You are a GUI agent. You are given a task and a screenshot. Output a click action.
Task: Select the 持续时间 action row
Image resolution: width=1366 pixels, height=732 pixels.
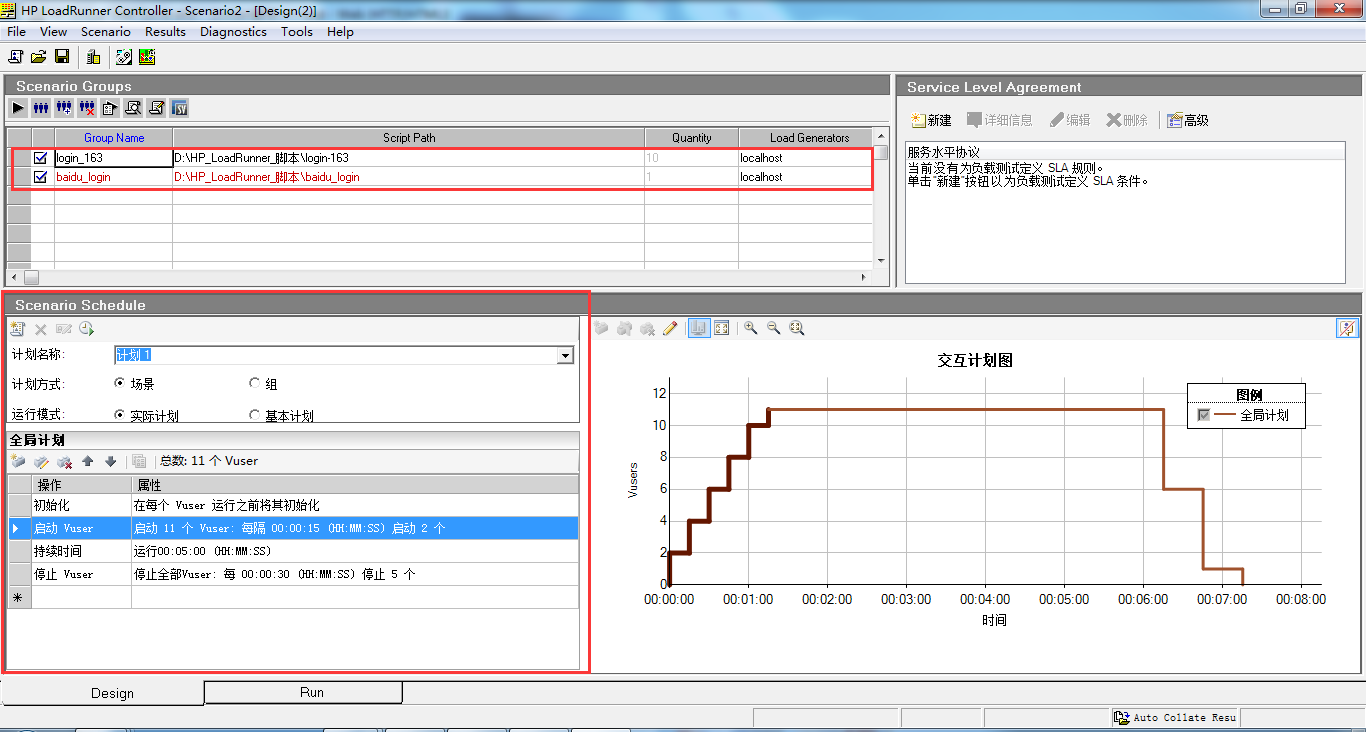tap(293, 551)
